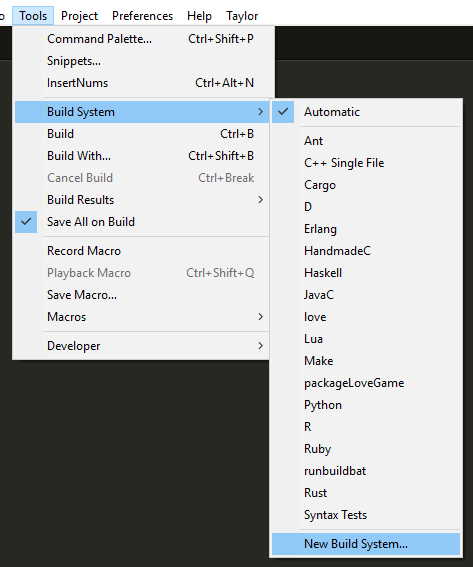Open the Developer submenu
This screenshot has width=473, height=567.
point(142,346)
